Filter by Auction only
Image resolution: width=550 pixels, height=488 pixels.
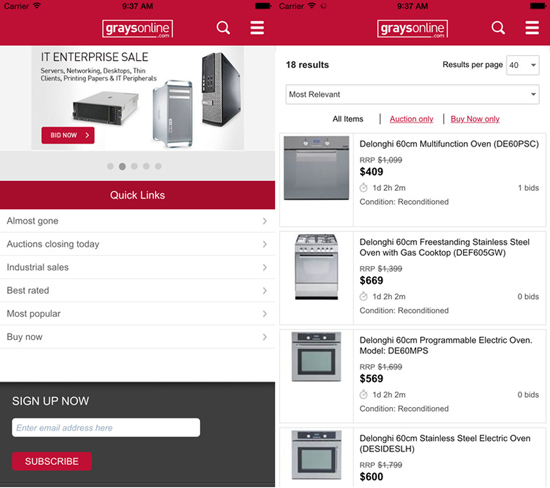(411, 119)
